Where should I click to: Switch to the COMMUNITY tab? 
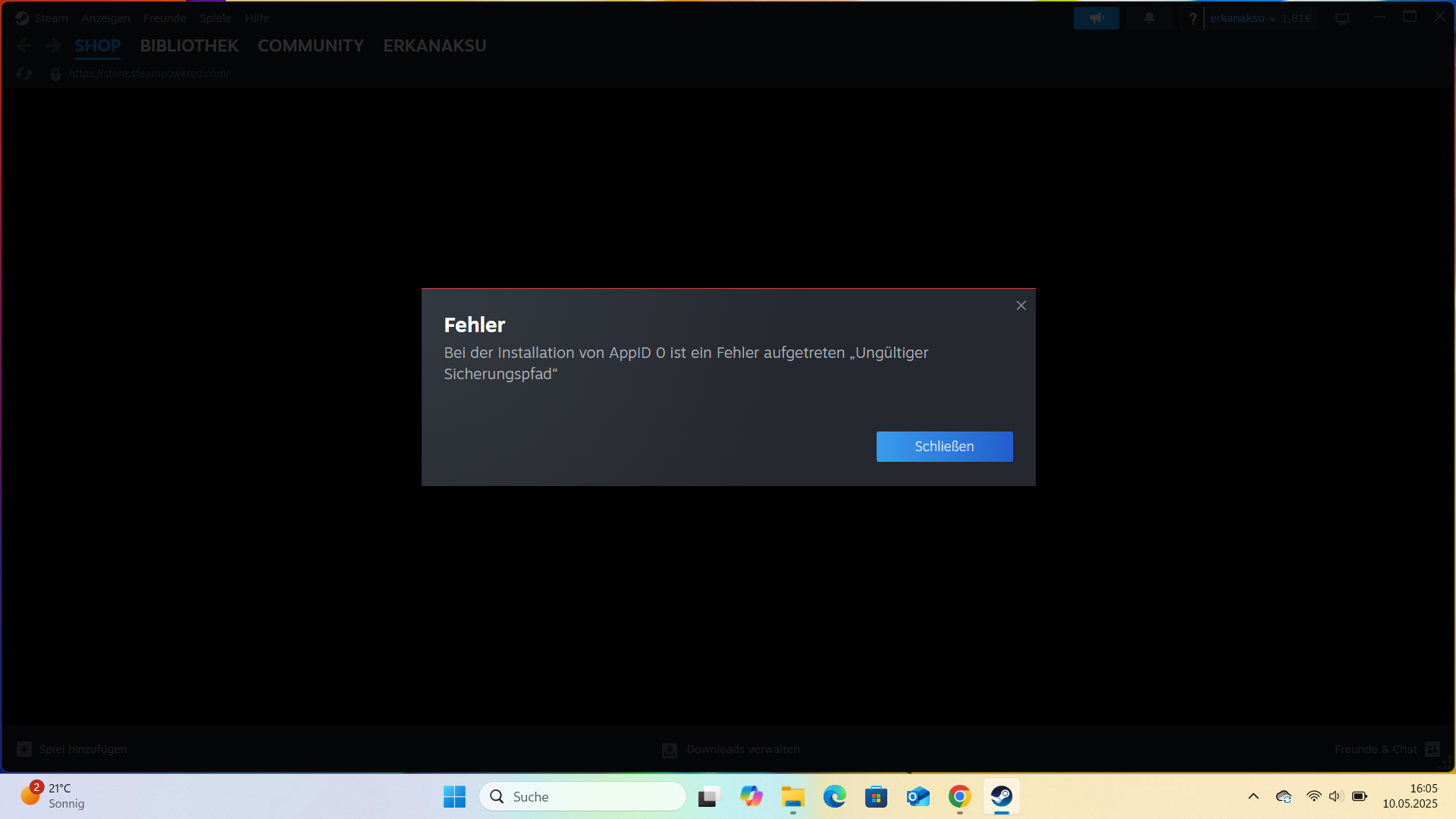(311, 45)
